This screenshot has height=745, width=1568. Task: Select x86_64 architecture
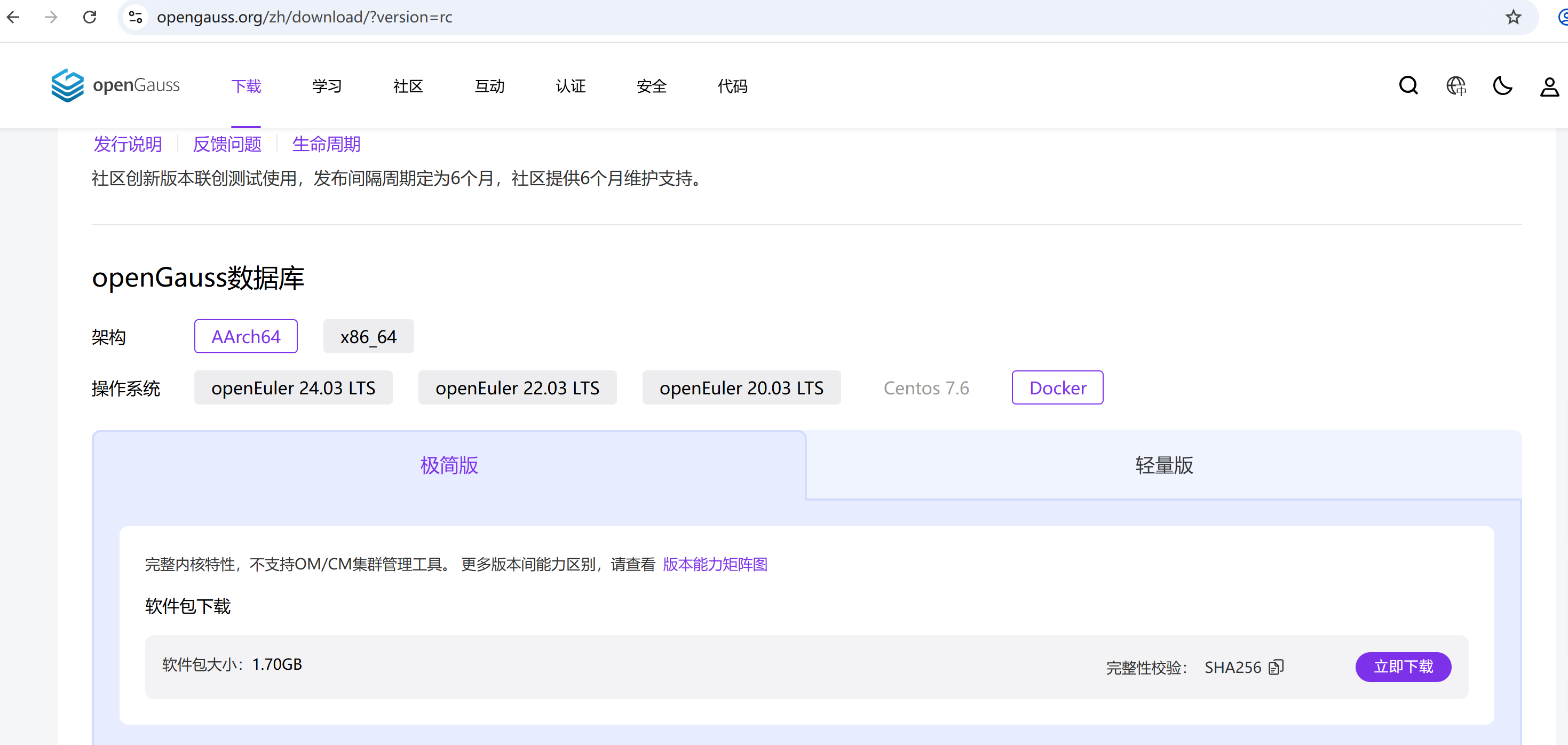click(368, 336)
